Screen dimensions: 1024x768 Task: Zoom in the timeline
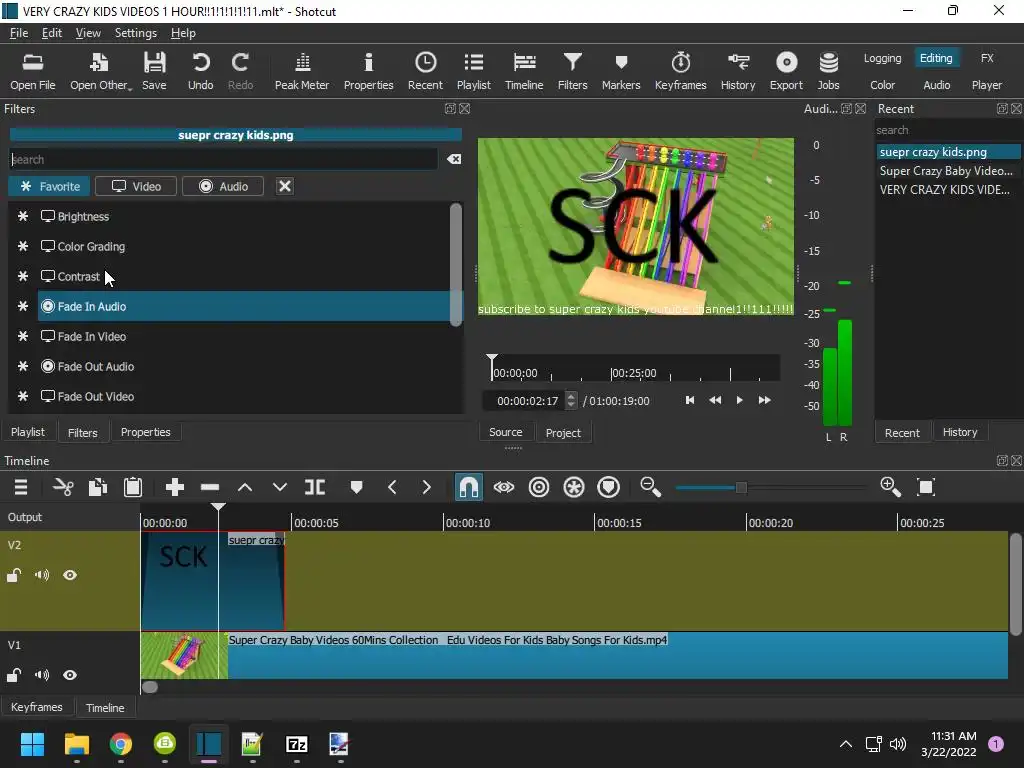tap(891, 487)
